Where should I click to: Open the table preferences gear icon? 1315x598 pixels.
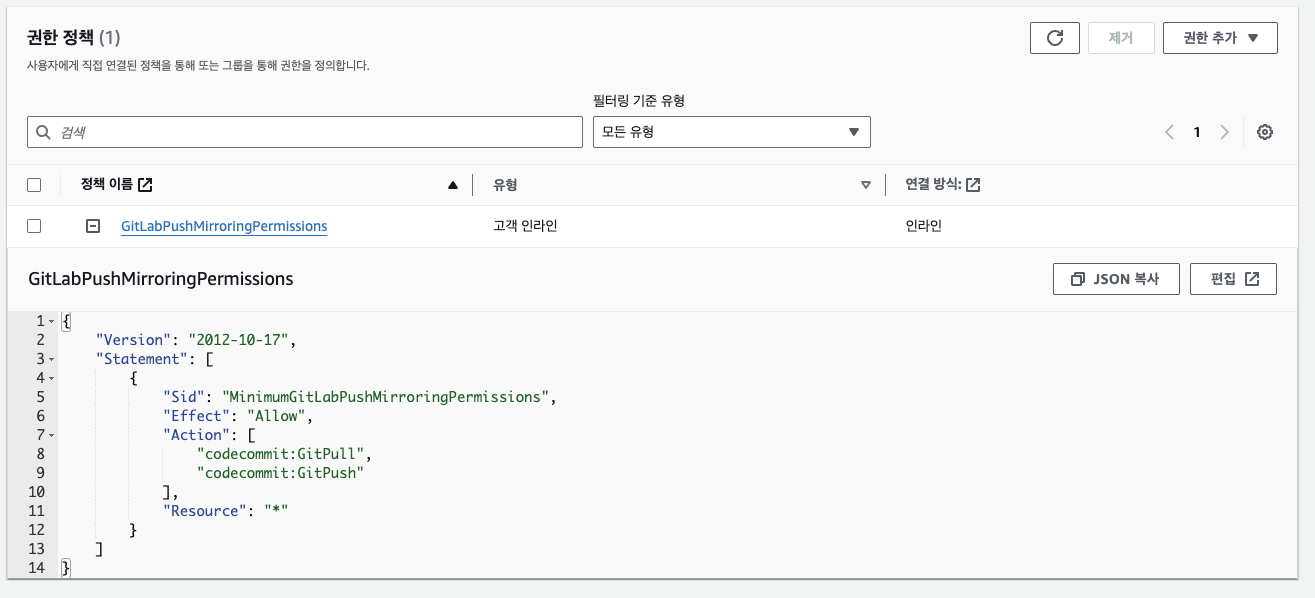tap(1264, 132)
